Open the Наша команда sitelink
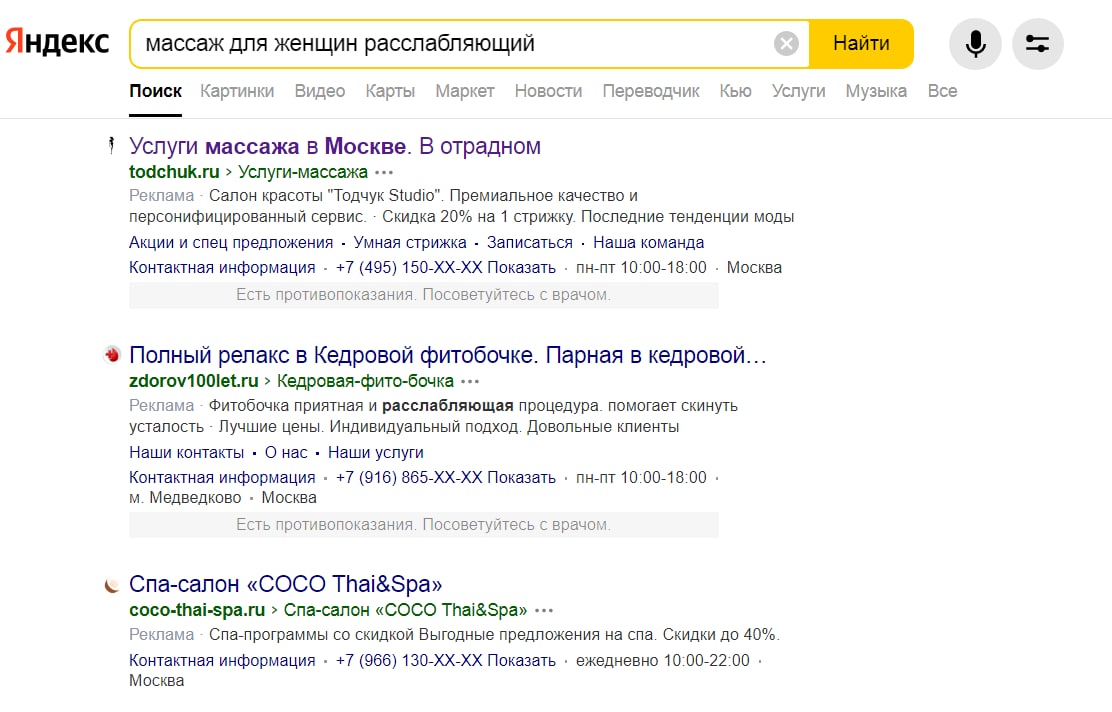The width and height of the screenshot is (1112, 712). point(648,243)
